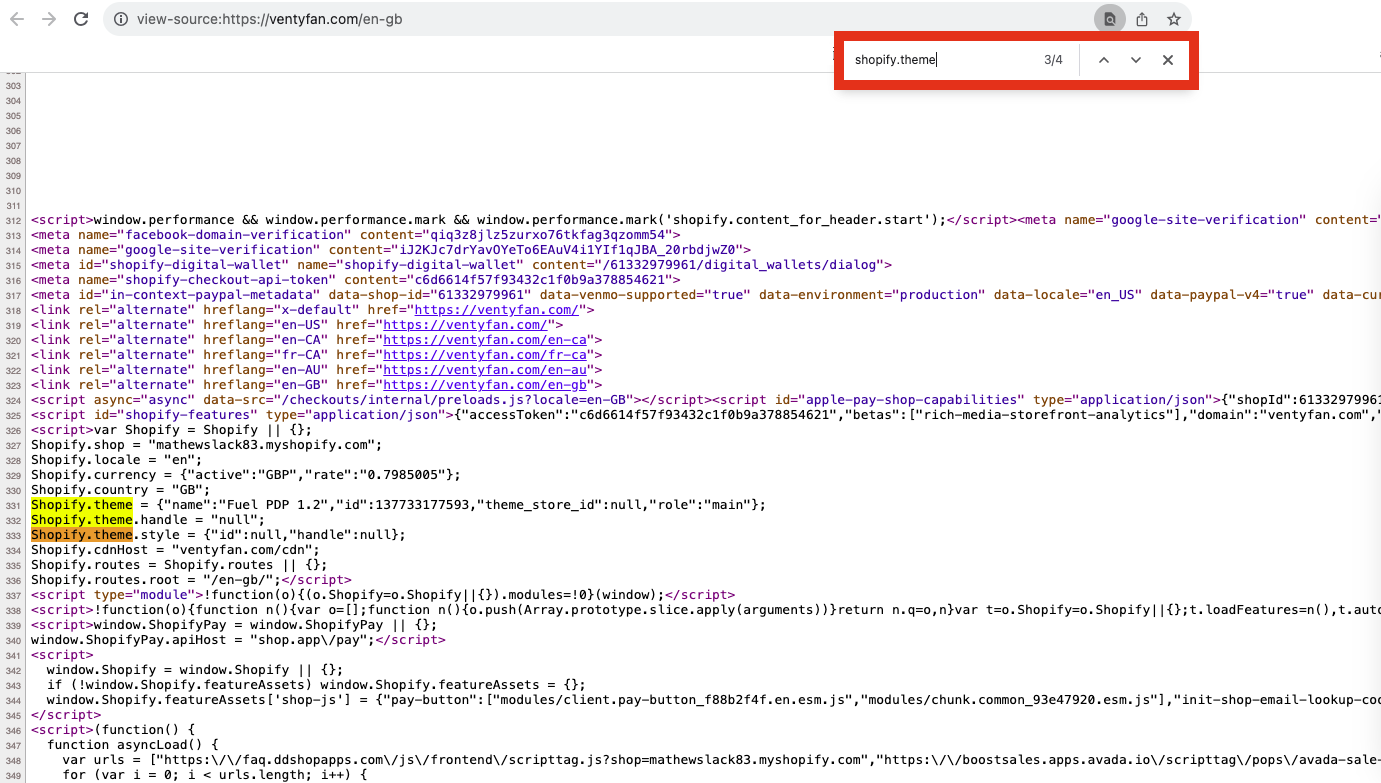The height and width of the screenshot is (783, 1381).
Task: Click the shopify-features script line
Action: click(706, 415)
